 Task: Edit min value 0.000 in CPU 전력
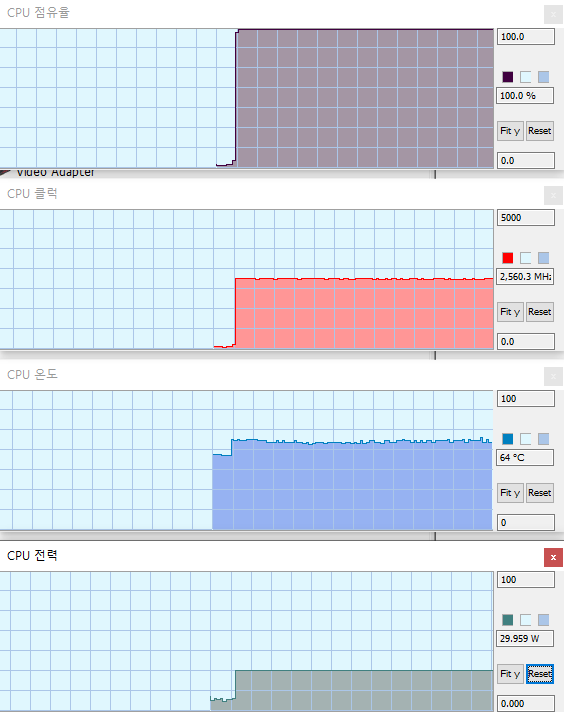click(525, 703)
